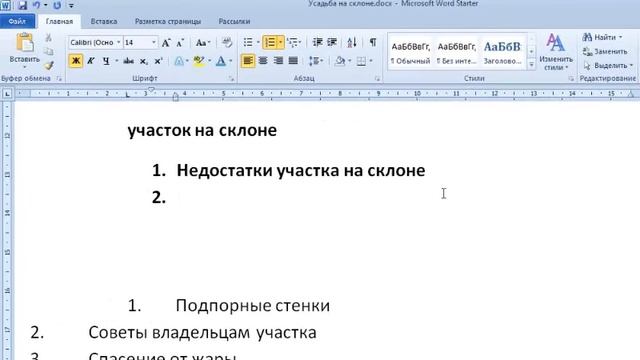This screenshot has height=360, width=640.
Task: Apply the Обычный style
Action: 411,52
